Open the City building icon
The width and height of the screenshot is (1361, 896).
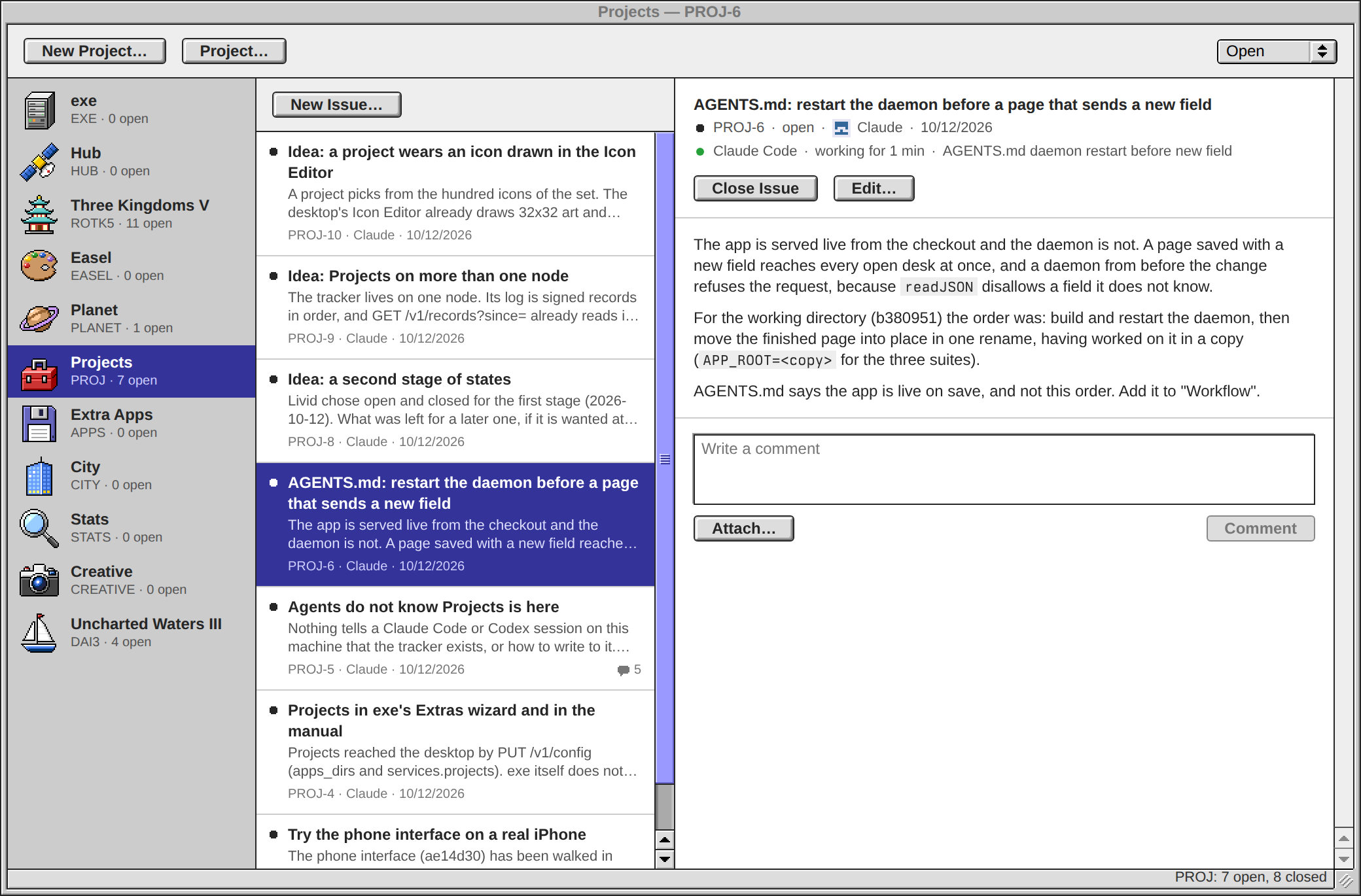(39, 476)
